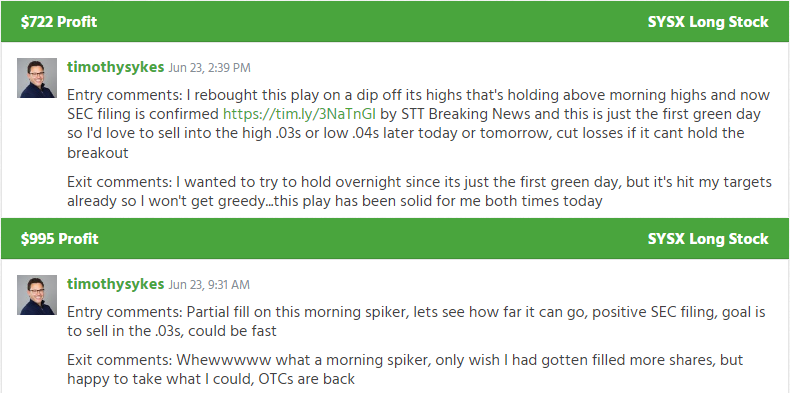Click the $722 Profit header label
Viewport: 790px width, 393px height.
click(x=59, y=22)
